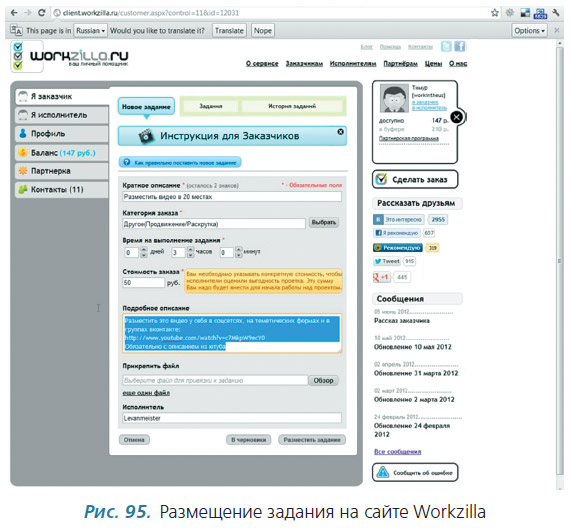Open the Twitter icon in header
The width and height of the screenshot is (570, 528).
tap(446, 47)
